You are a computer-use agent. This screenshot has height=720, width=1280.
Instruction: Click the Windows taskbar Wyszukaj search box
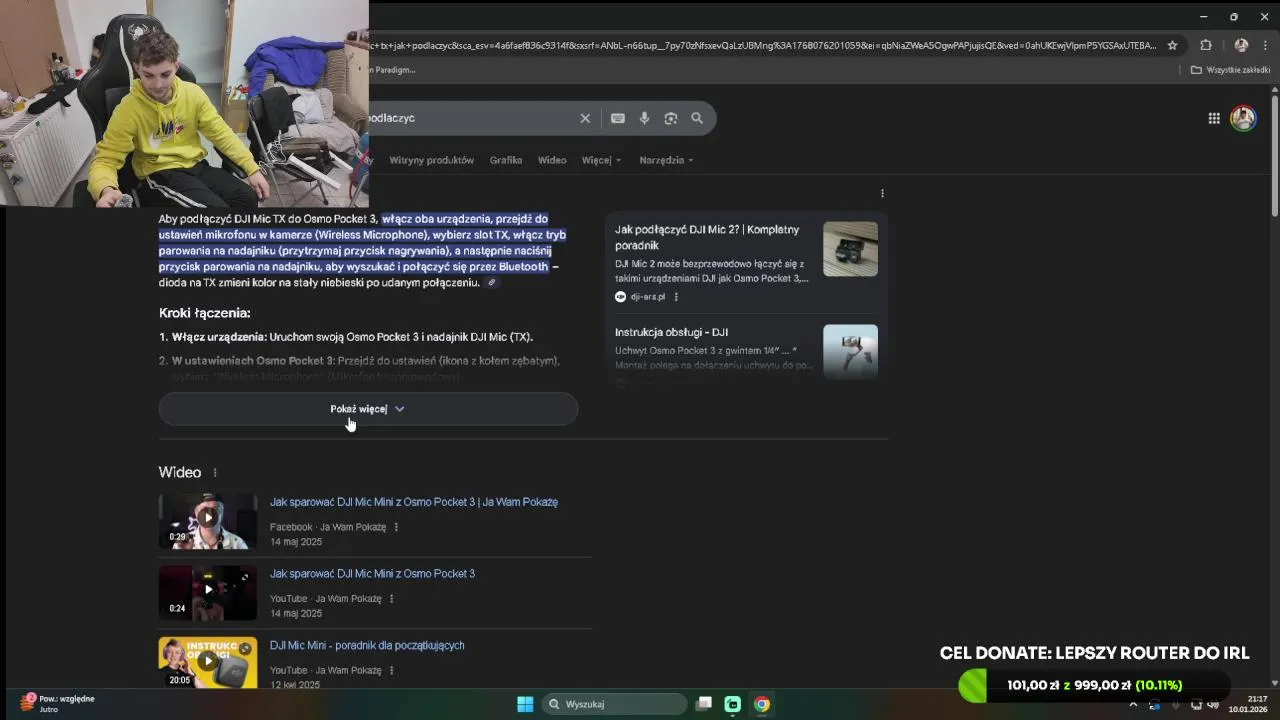(x=614, y=704)
